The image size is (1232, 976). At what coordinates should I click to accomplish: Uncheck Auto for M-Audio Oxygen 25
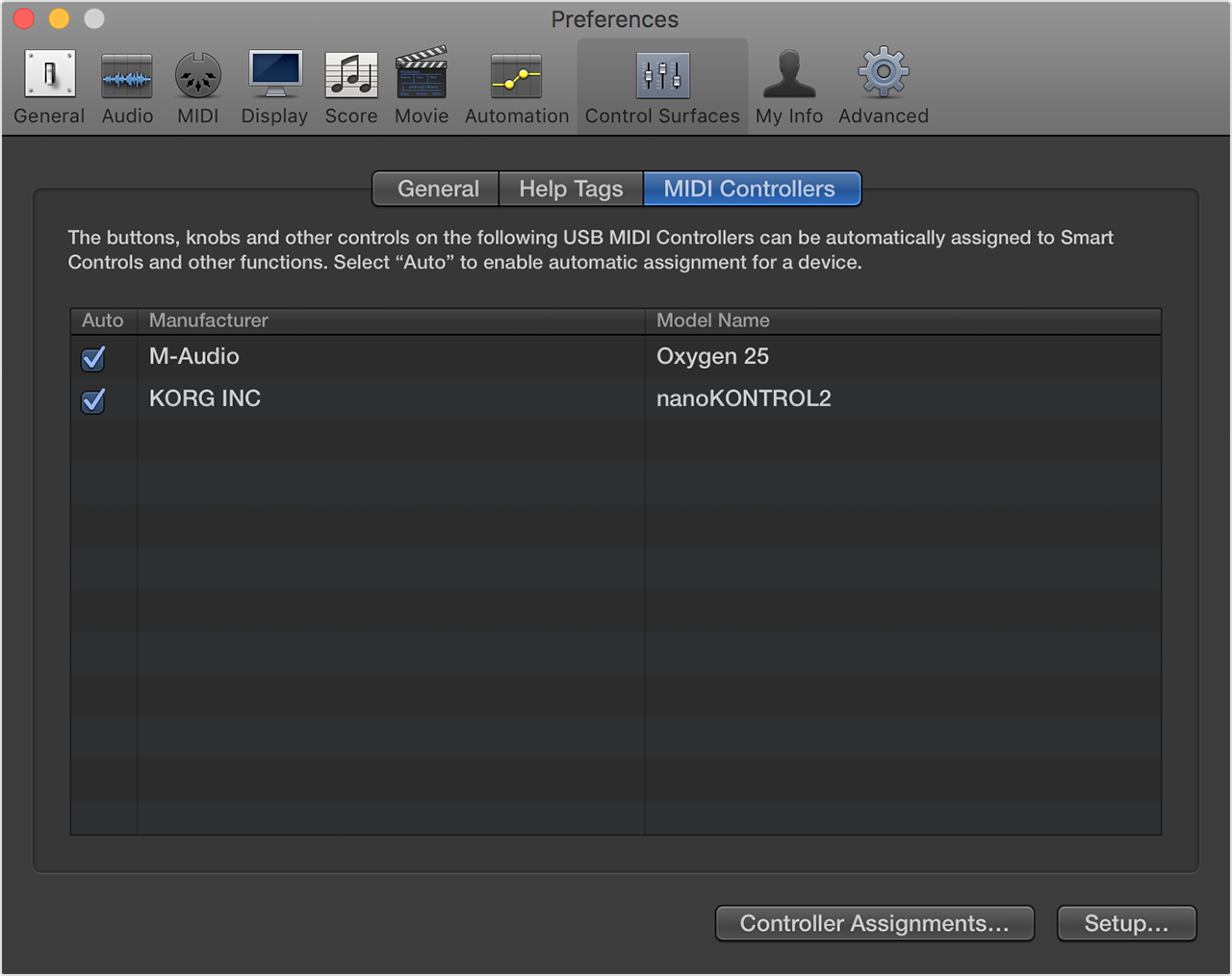click(x=93, y=358)
